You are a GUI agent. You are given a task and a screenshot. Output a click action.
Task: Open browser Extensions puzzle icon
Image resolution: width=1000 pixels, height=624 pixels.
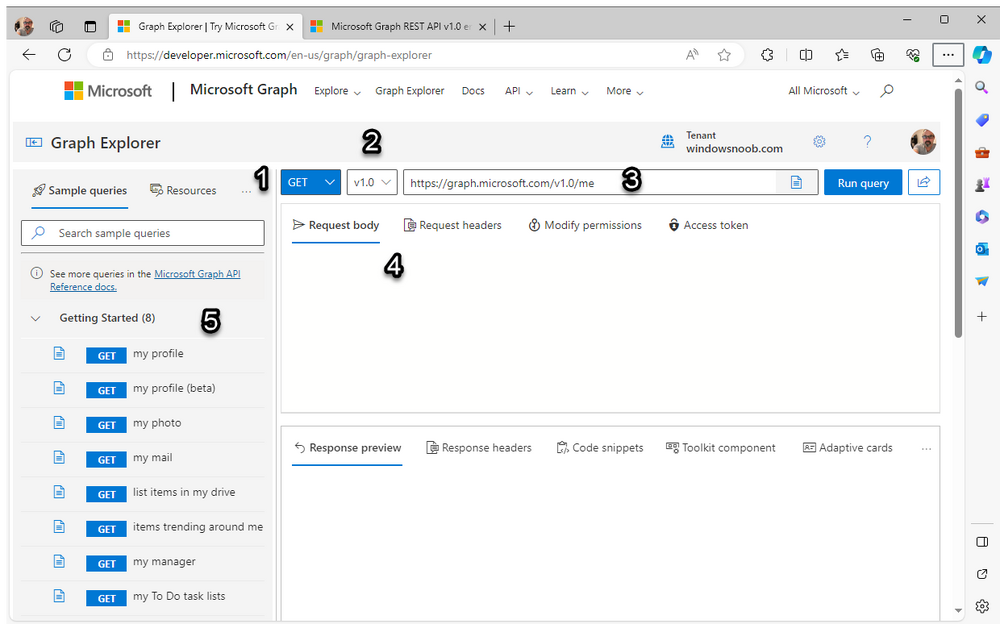click(x=767, y=55)
